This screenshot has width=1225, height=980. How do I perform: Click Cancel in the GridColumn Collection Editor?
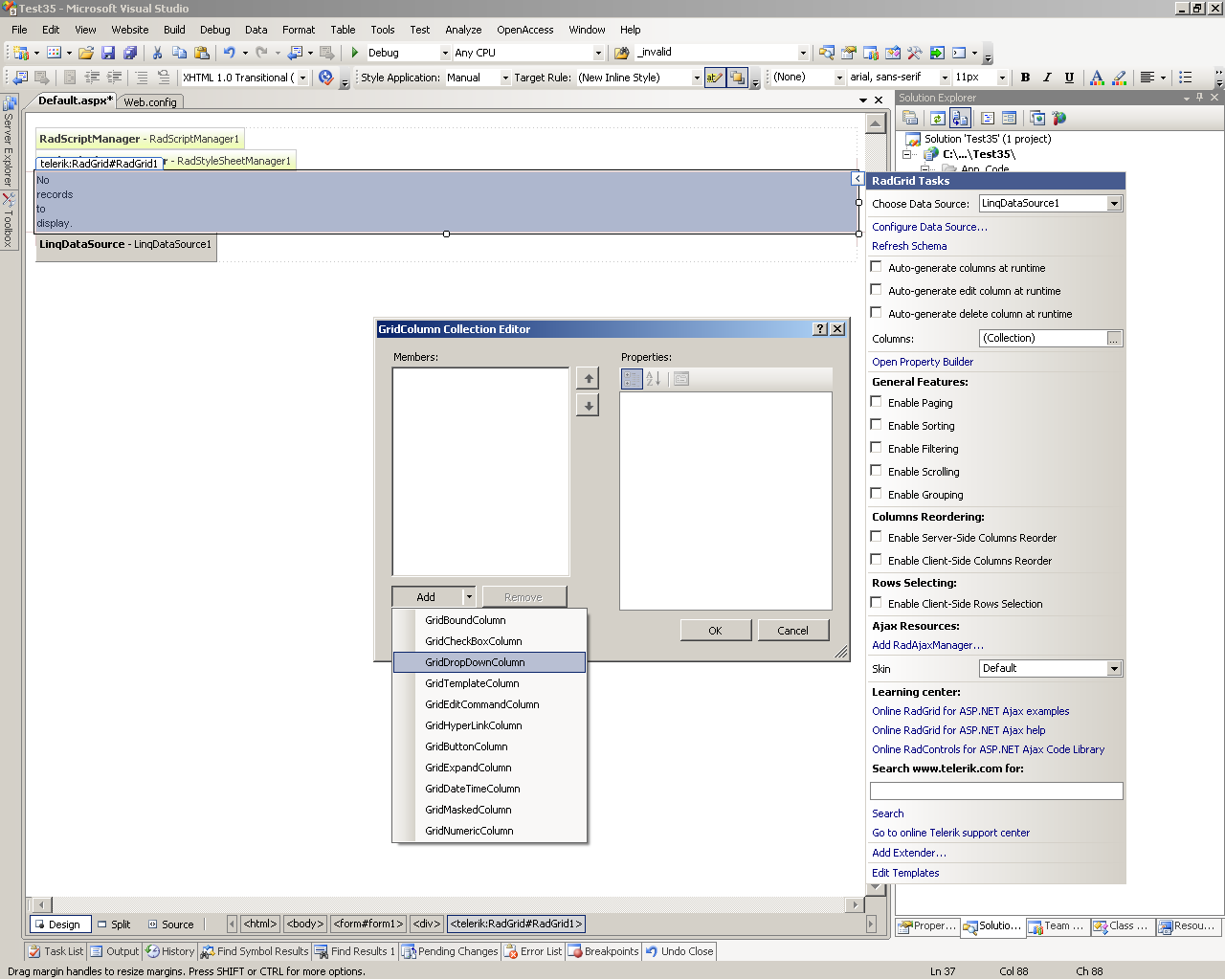coord(792,631)
